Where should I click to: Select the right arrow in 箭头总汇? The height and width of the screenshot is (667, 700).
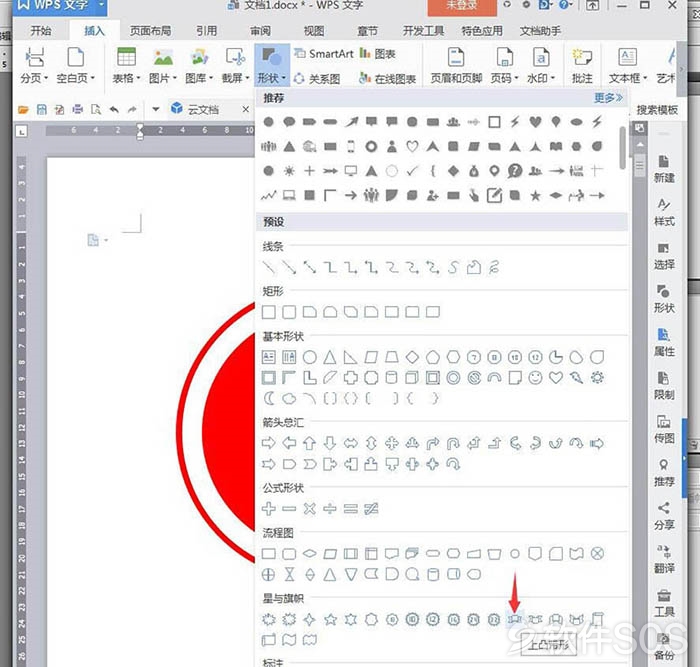pos(268,443)
